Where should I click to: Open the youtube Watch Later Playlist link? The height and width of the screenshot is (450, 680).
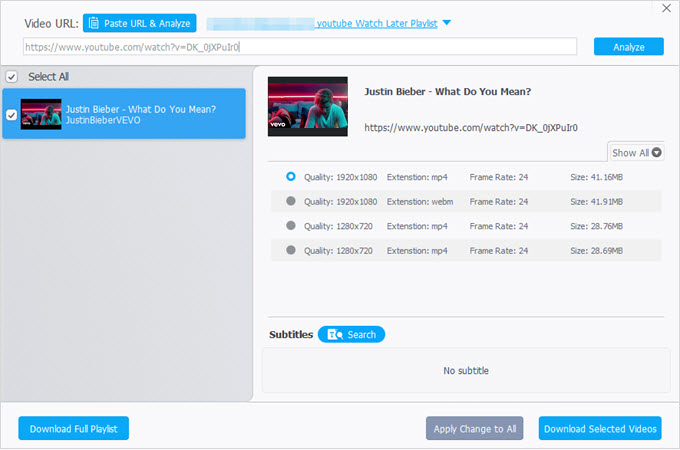[377, 23]
